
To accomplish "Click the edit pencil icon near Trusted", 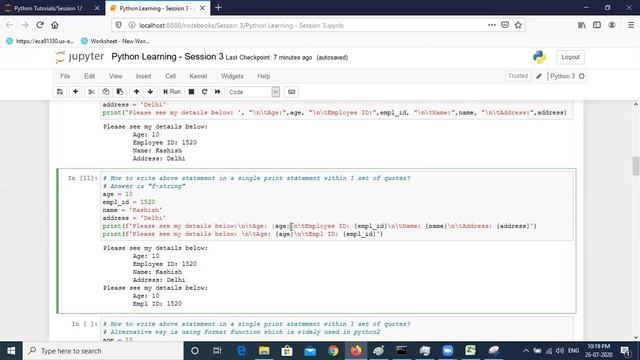I will pyautogui.click(x=539, y=76).
